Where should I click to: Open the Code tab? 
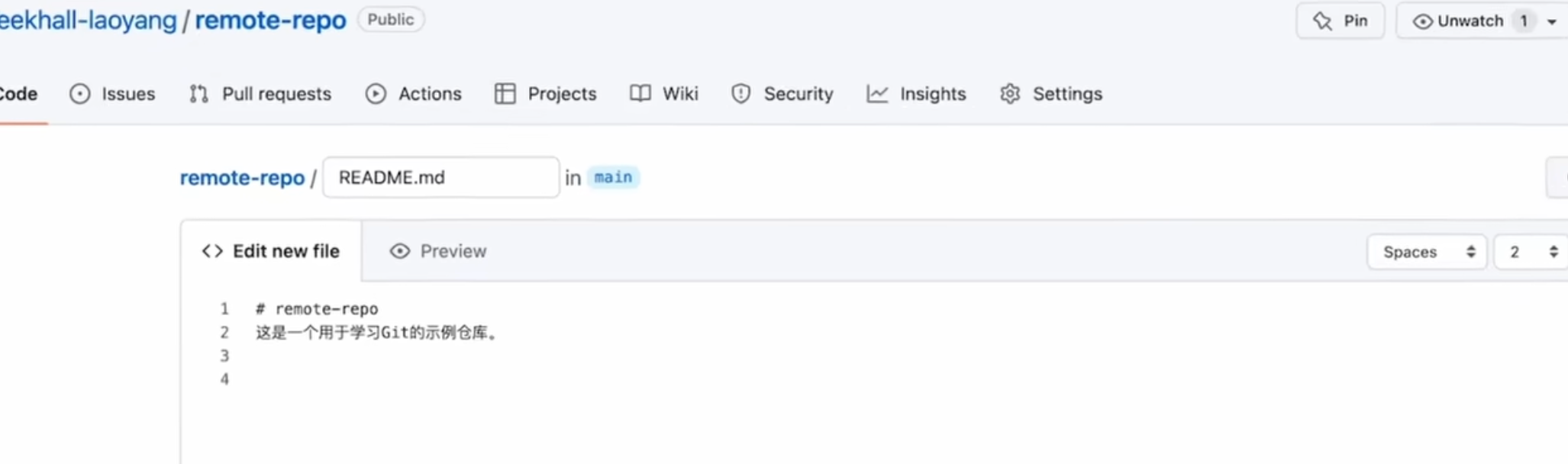point(18,94)
